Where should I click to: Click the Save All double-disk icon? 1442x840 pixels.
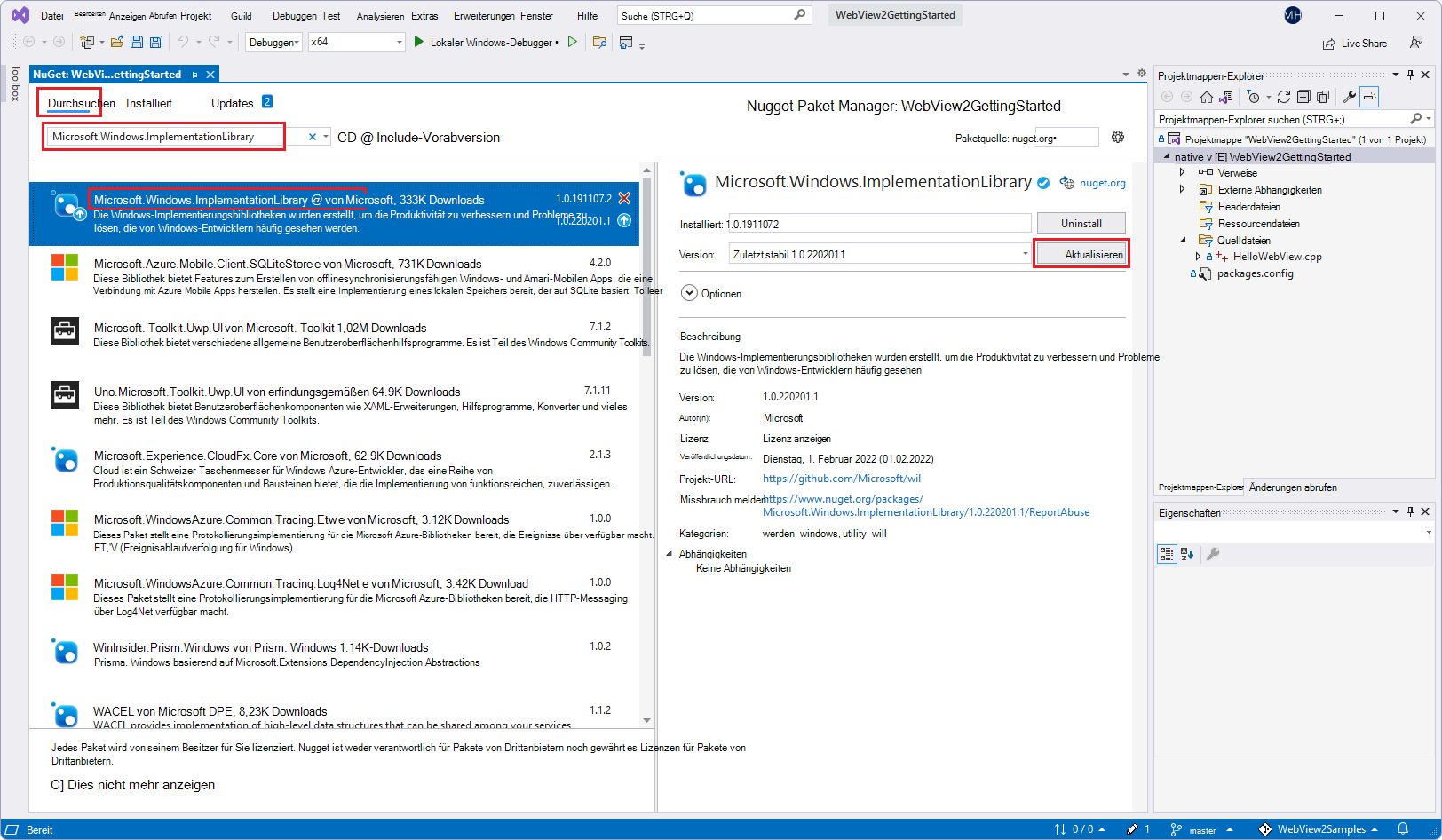pos(156,42)
